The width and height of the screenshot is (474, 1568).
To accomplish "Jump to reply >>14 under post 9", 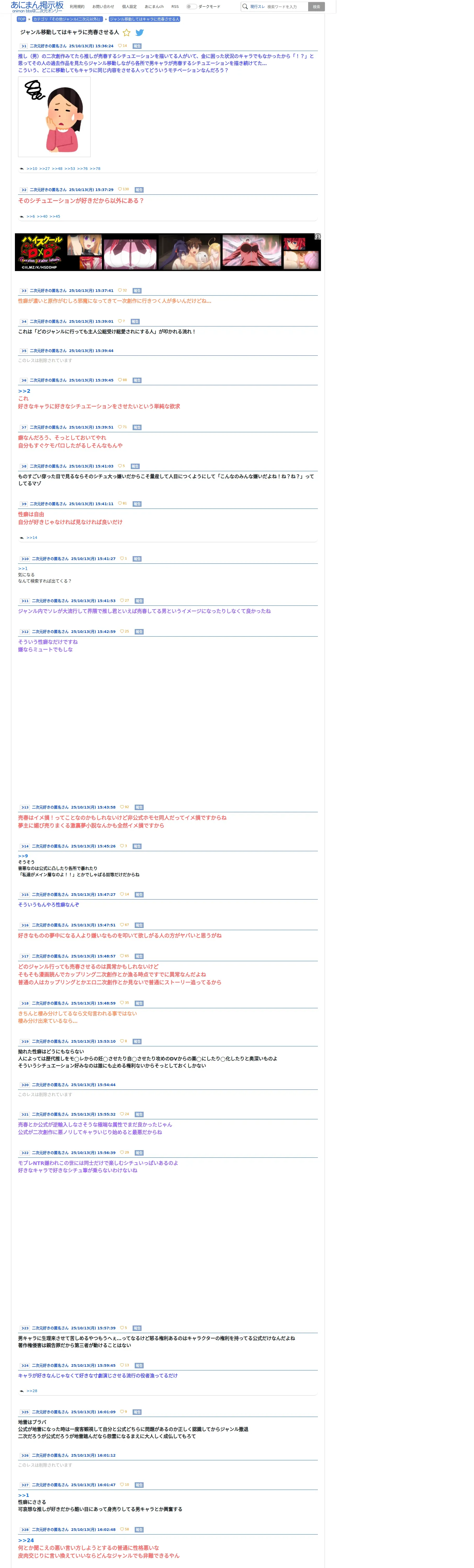I will coord(32,538).
